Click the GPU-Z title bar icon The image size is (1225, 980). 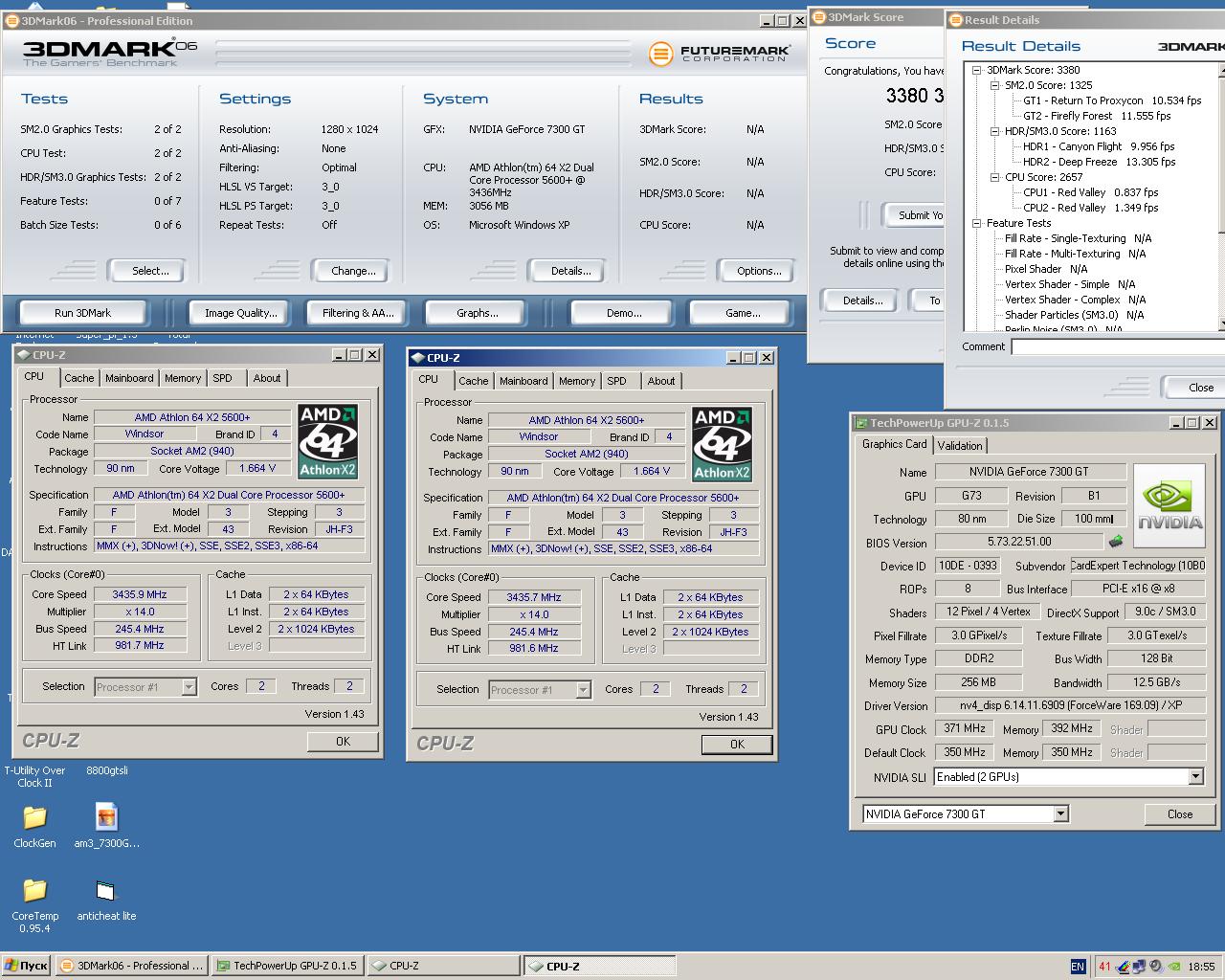tap(861, 423)
